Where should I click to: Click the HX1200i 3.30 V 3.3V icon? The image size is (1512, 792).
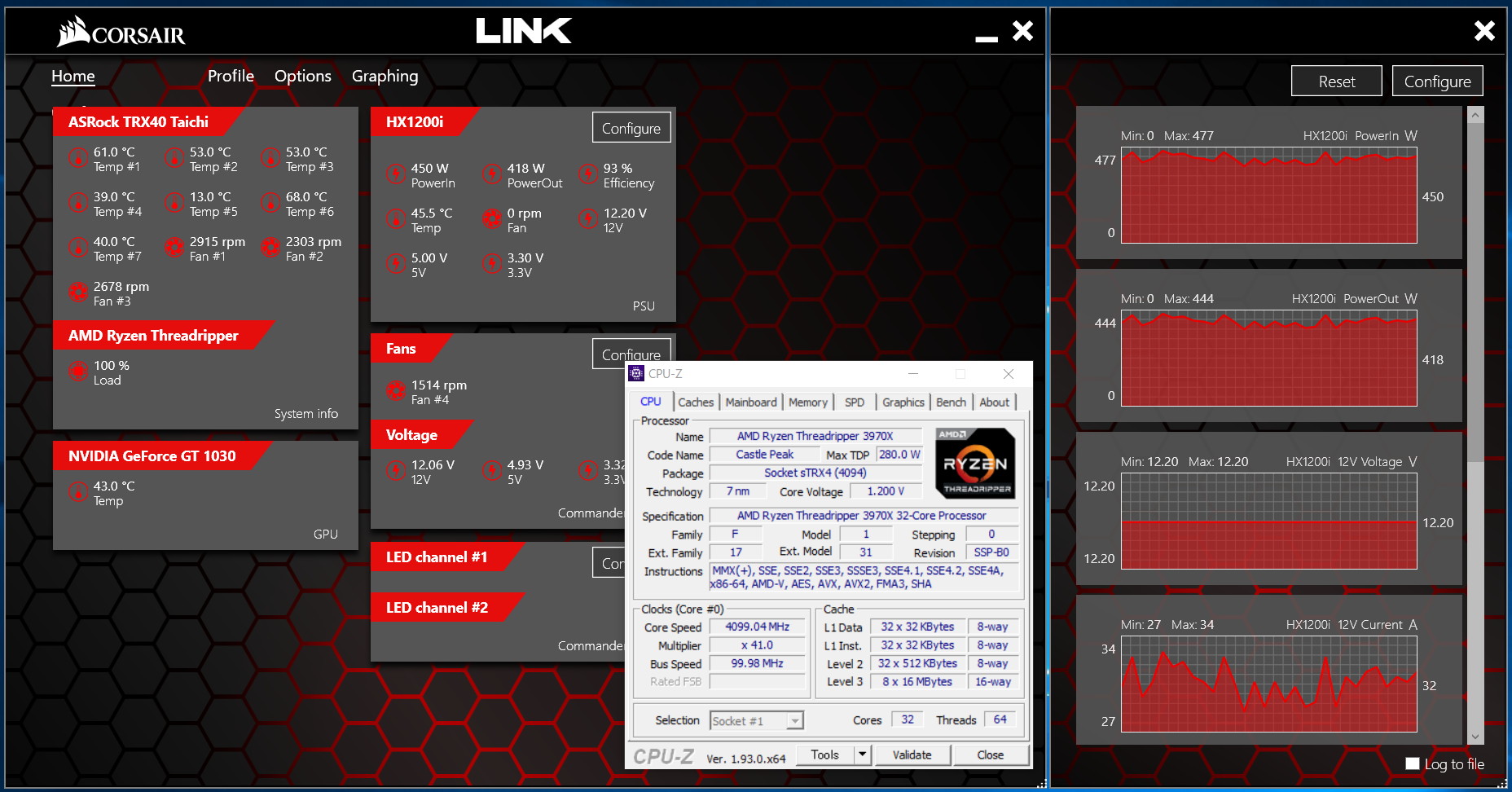pyautogui.click(x=492, y=264)
